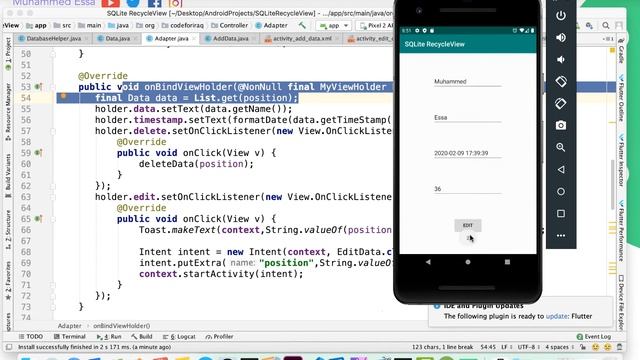Click the onBindViewHolder() breadcrumb below editor

click(x=122, y=326)
